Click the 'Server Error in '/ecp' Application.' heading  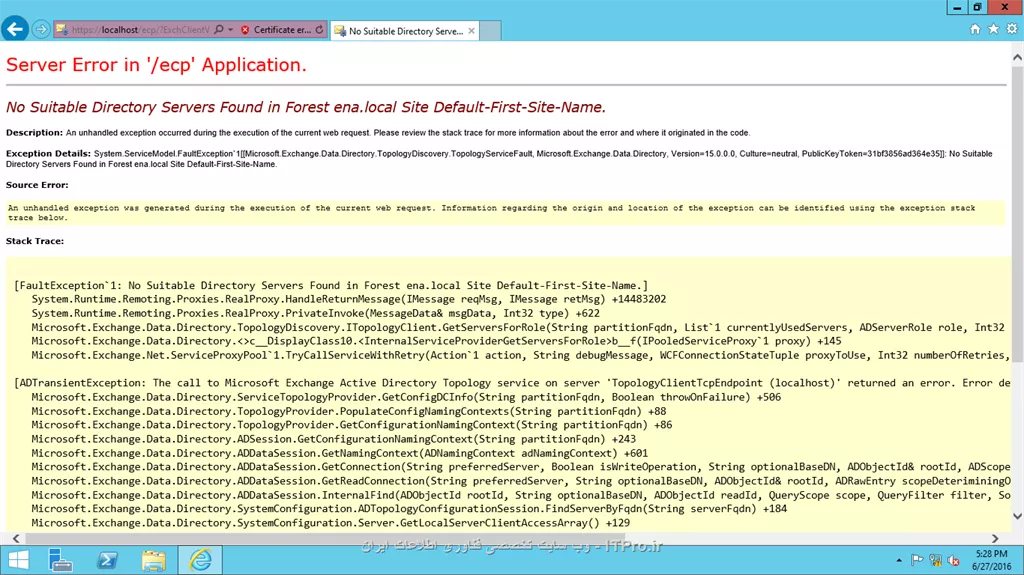156,65
